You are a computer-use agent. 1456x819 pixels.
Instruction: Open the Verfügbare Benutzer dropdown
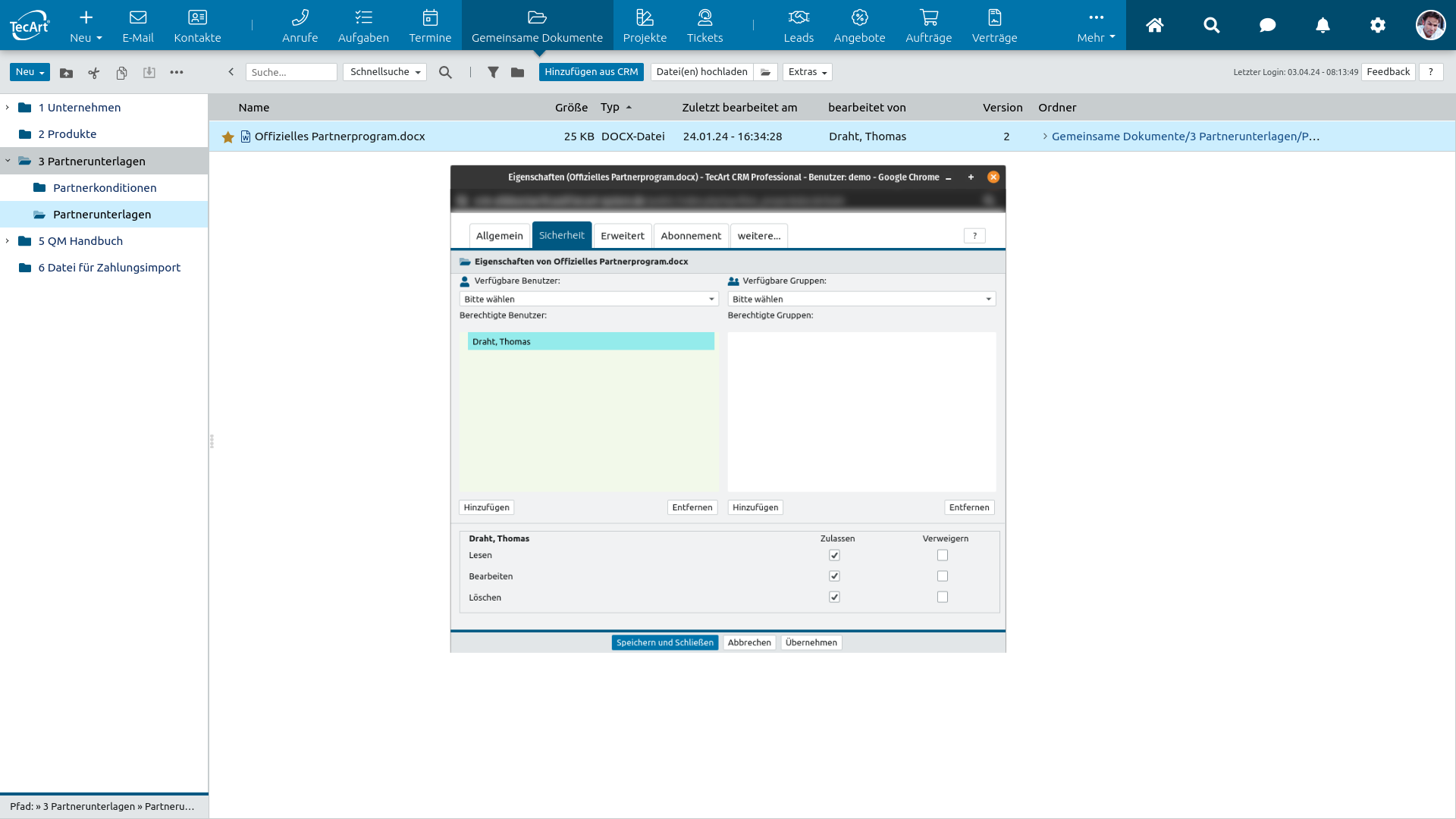(x=588, y=300)
